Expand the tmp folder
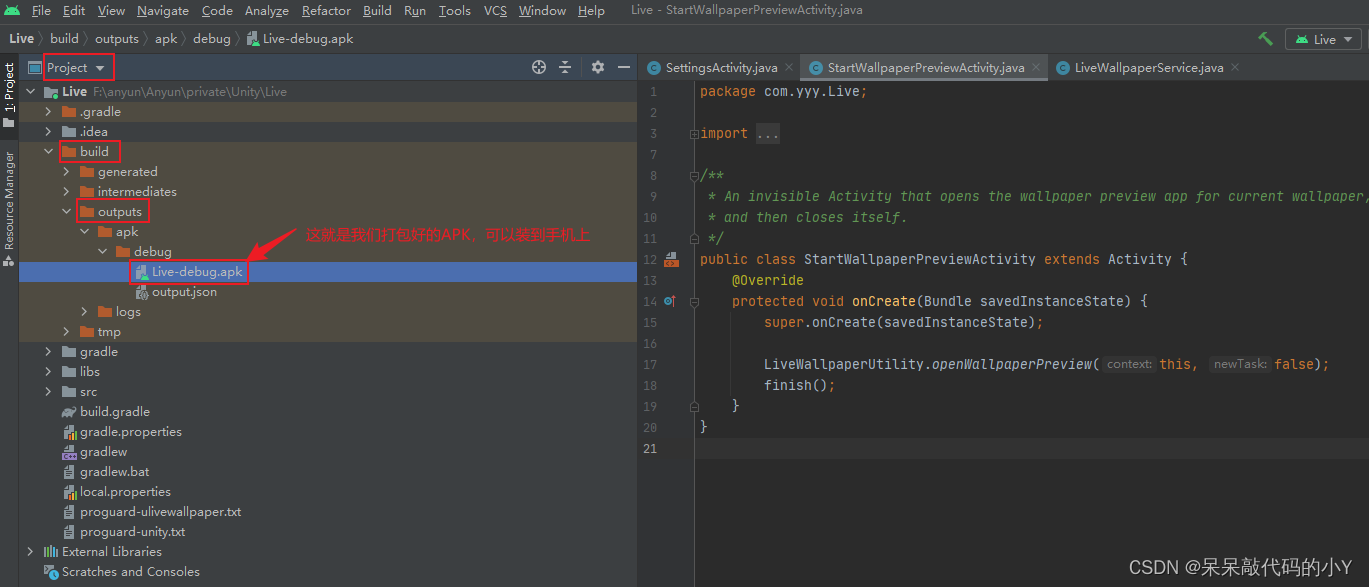 click(66, 332)
